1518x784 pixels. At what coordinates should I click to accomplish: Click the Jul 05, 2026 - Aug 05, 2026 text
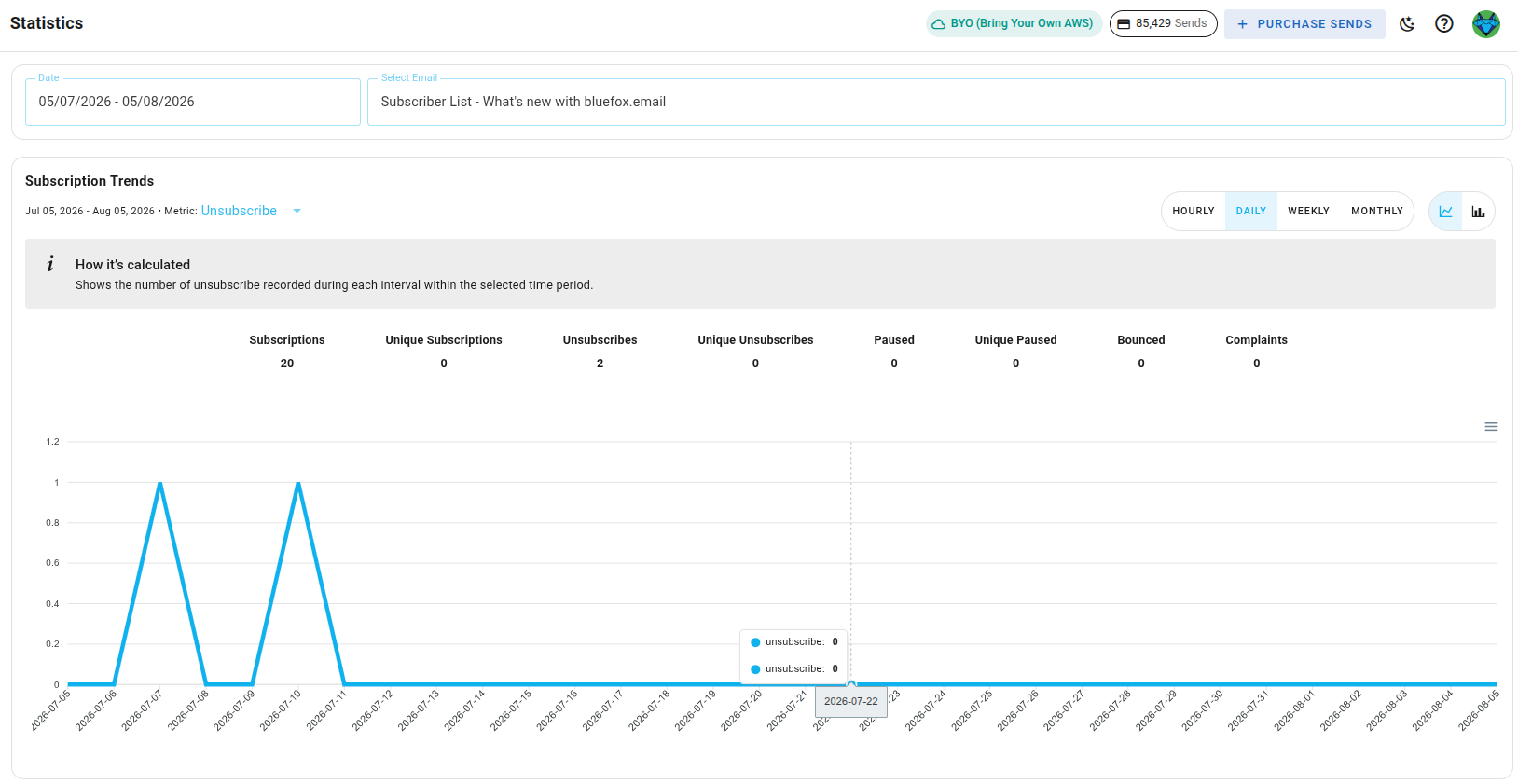pos(90,211)
